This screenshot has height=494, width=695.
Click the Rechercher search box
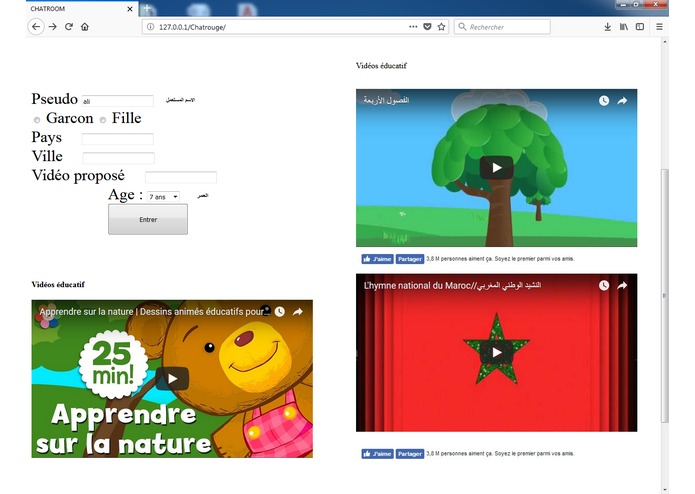pyautogui.click(x=502, y=27)
